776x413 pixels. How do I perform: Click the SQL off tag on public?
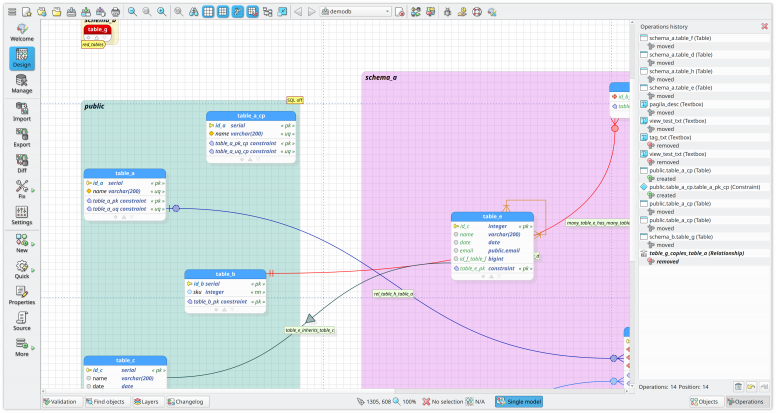[x=295, y=100]
